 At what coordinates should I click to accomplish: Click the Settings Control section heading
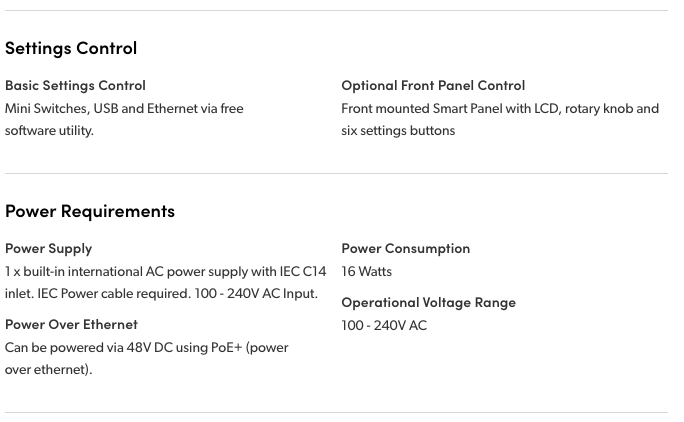coord(71,48)
